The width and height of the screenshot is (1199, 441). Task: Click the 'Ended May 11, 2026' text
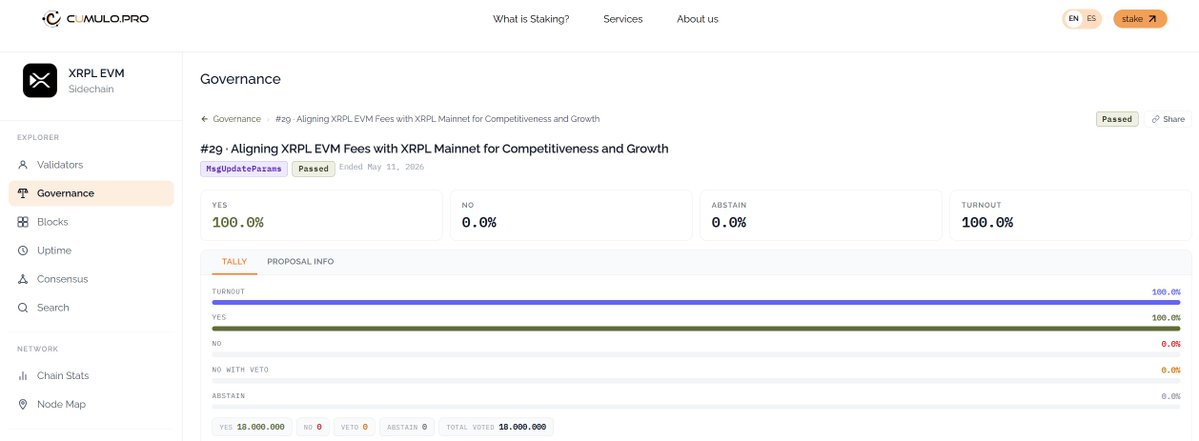tap(382, 167)
